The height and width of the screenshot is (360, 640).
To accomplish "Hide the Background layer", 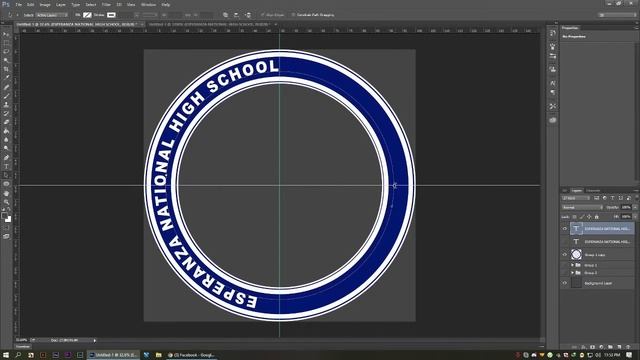I will [565, 283].
